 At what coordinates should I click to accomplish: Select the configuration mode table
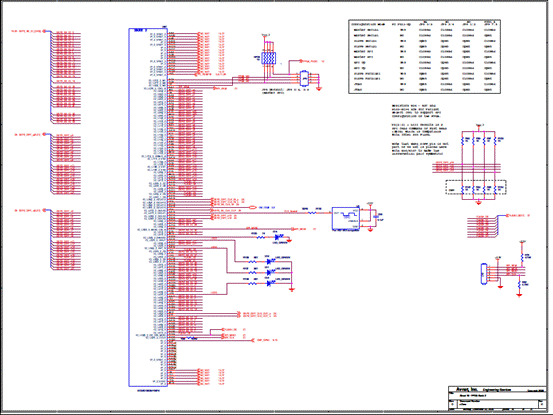click(x=425, y=57)
